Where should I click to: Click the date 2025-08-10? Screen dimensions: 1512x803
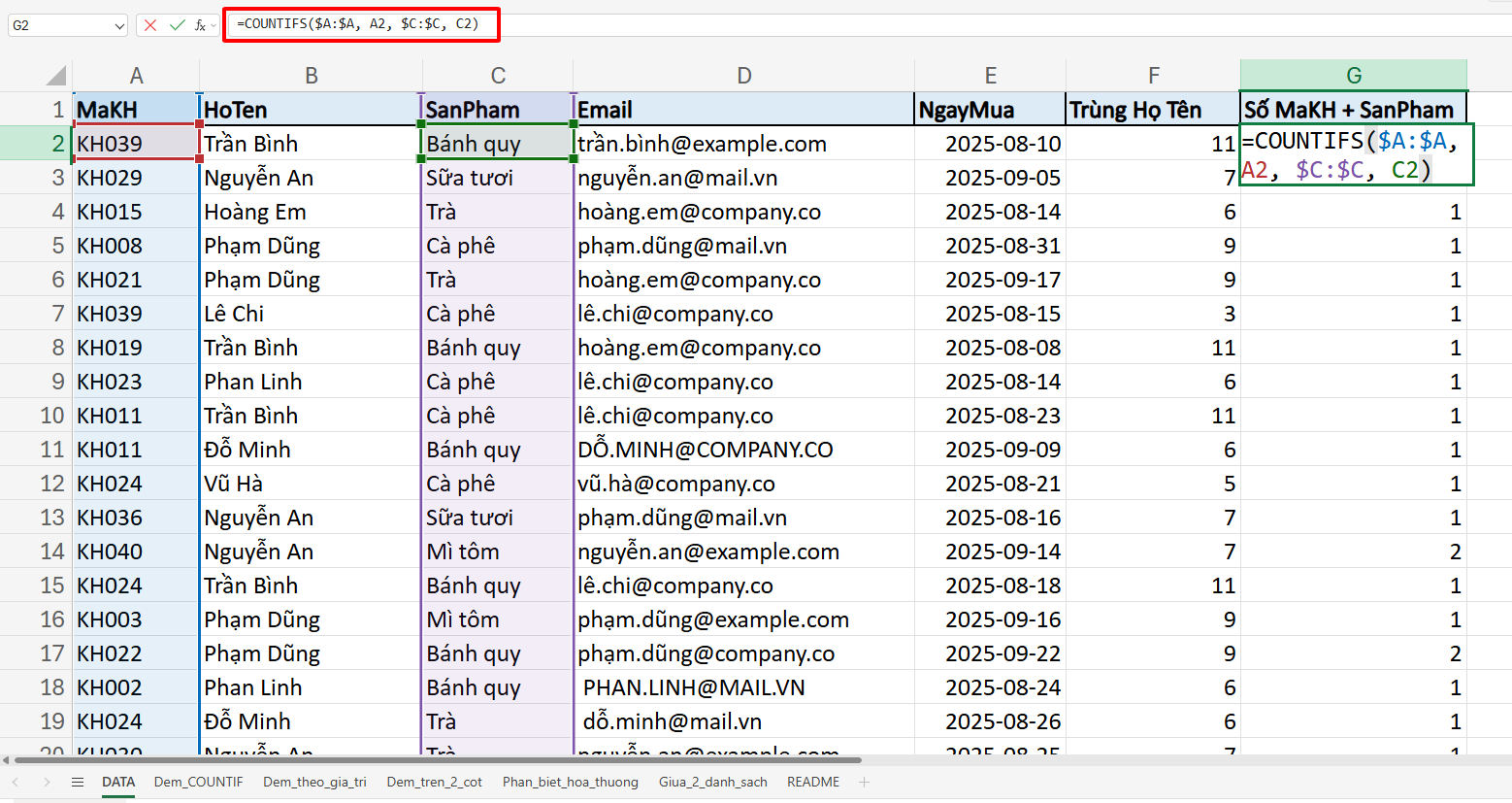990,144
